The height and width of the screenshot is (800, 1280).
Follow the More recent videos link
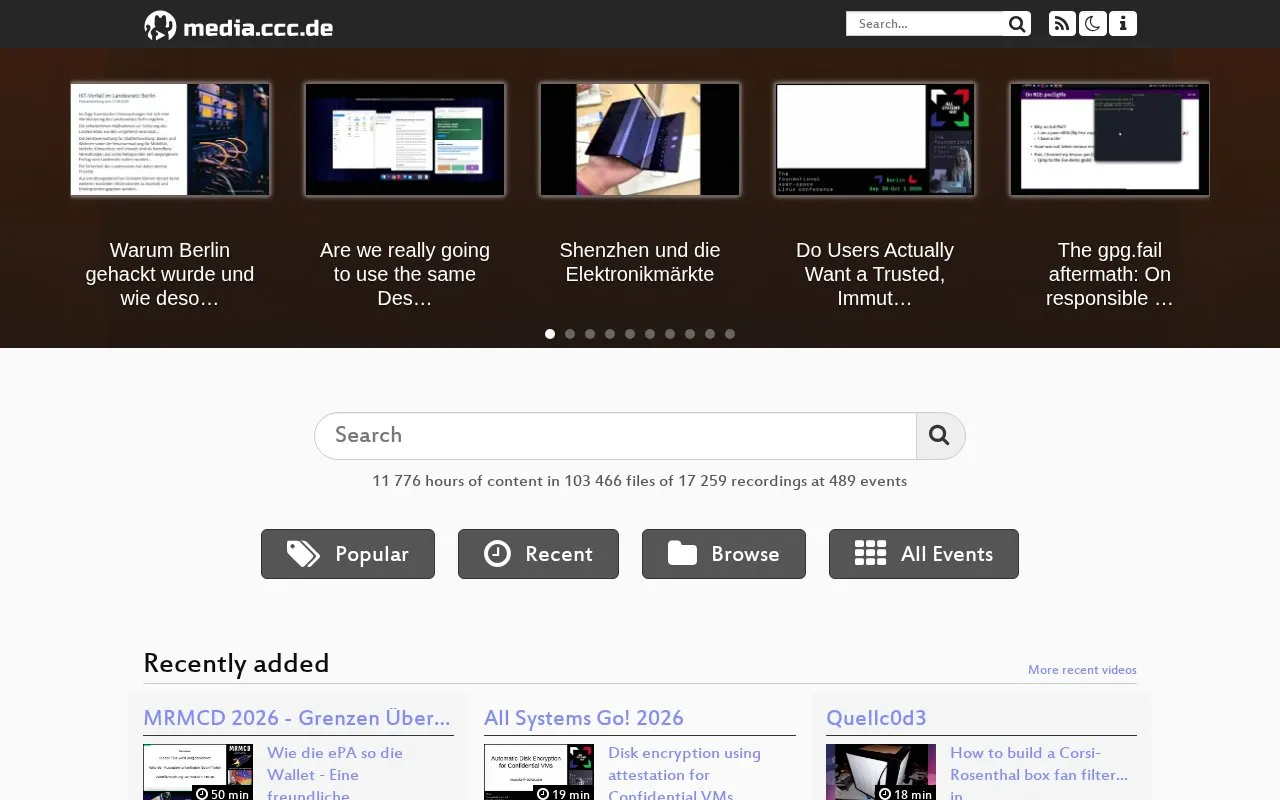(x=1082, y=670)
